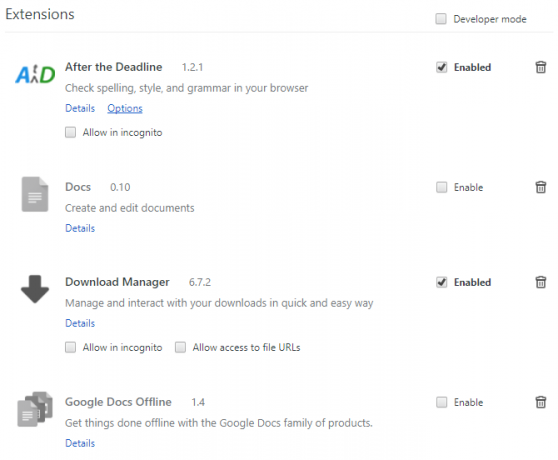Viewport: 558px width, 460px height.
Task: Click the Download Manager title text
Action: [x=117, y=282]
